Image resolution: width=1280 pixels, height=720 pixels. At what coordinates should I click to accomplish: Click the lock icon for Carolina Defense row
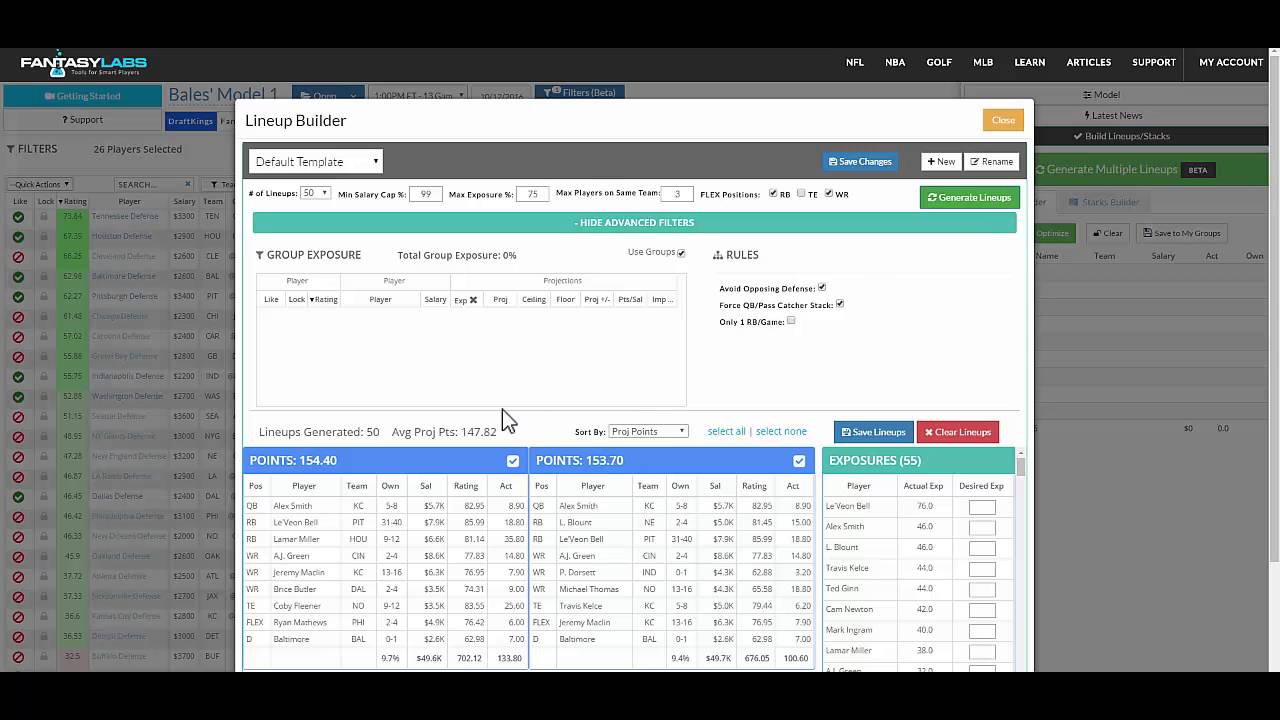click(x=44, y=336)
